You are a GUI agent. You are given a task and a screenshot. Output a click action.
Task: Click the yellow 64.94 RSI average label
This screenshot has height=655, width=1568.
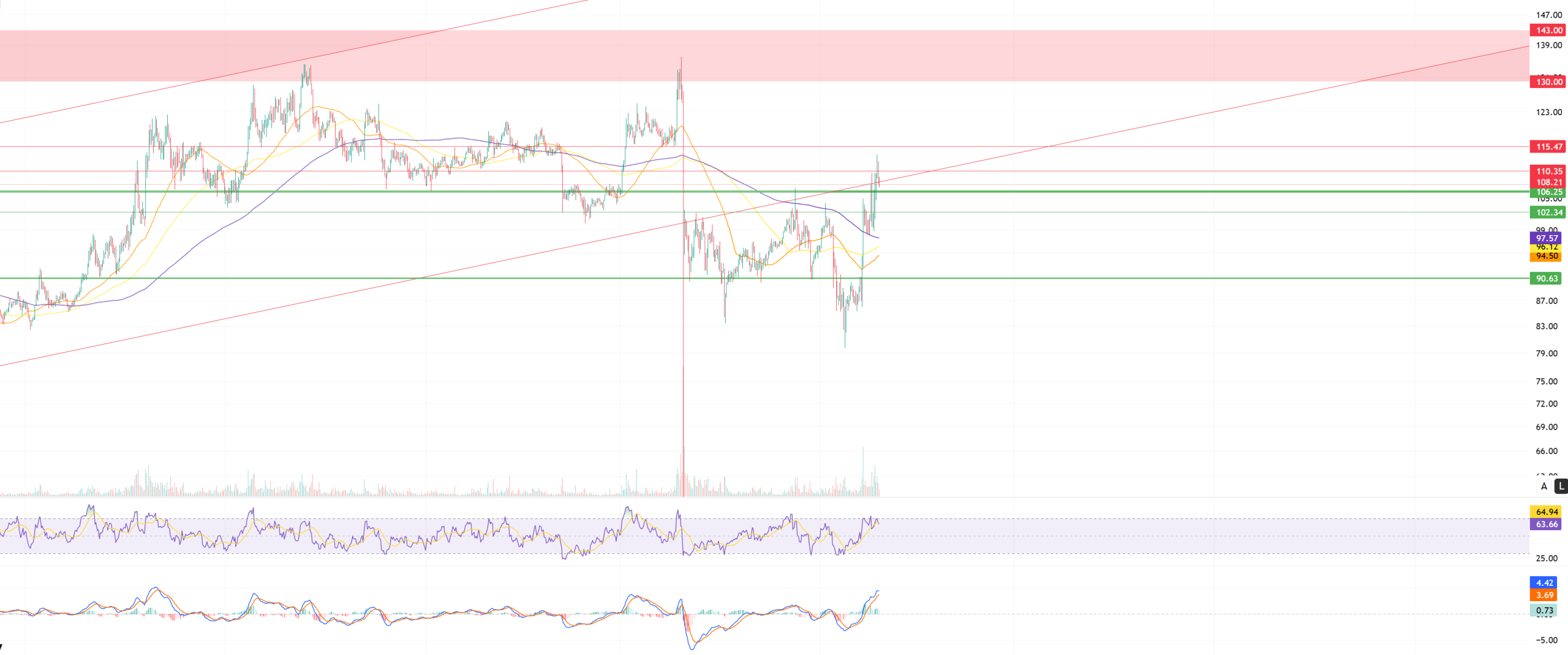pyautogui.click(x=1546, y=512)
